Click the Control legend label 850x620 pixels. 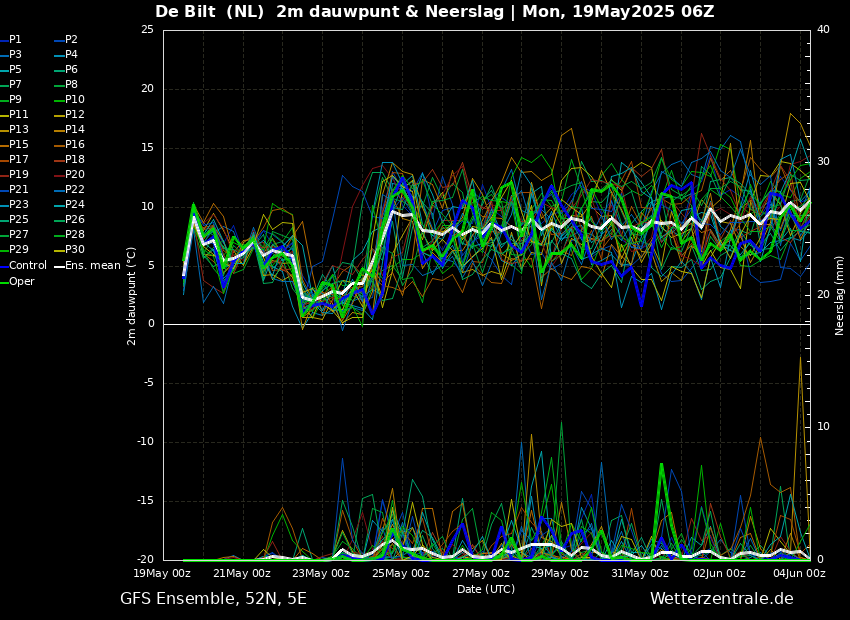[28, 266]
